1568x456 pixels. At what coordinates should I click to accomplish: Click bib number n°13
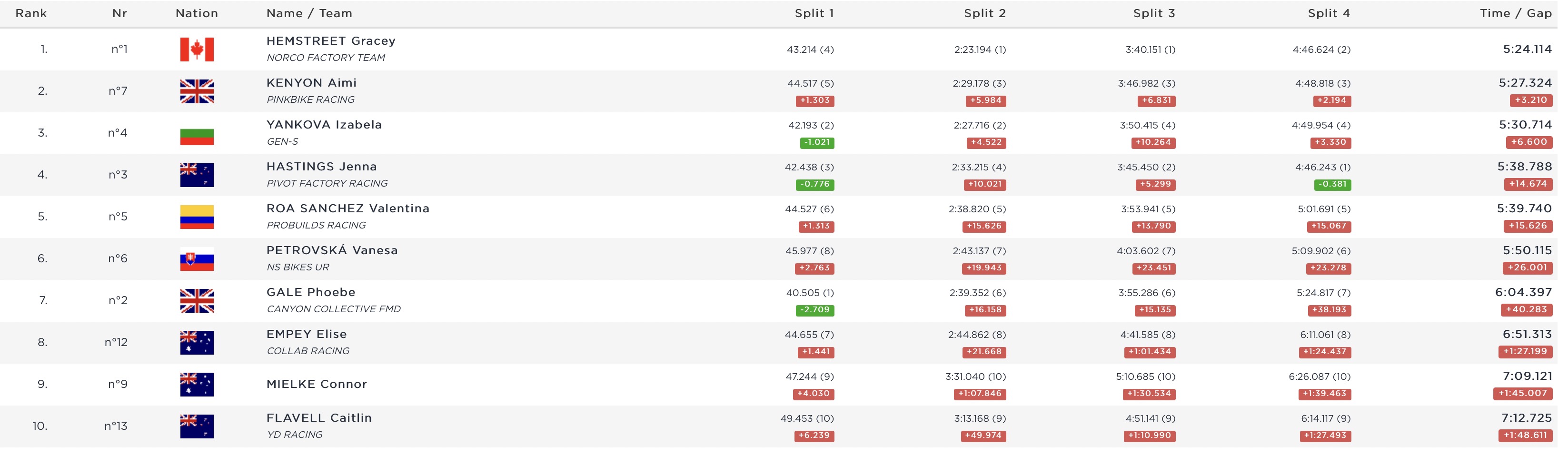(x=116, y=426)
